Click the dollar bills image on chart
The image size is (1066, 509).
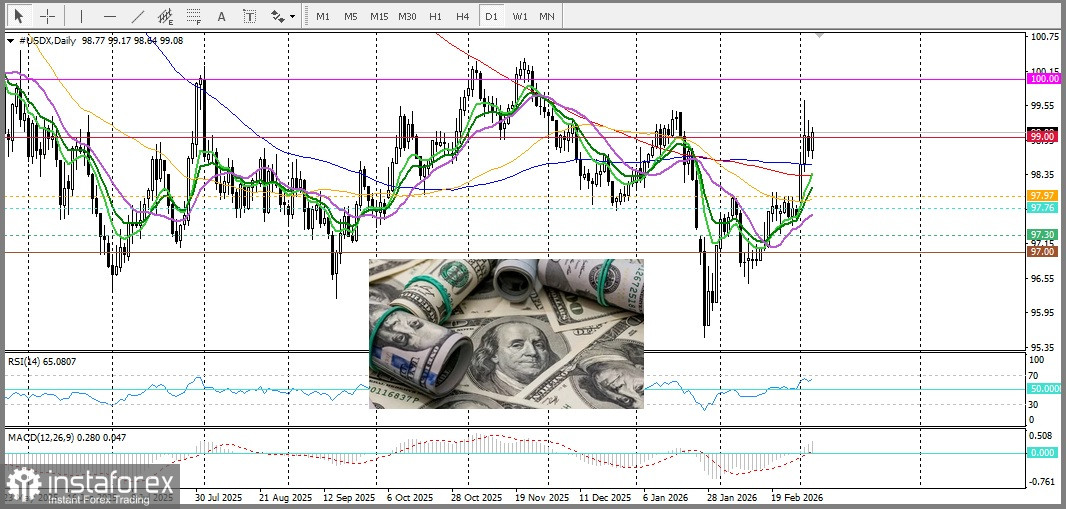(506, 333)
